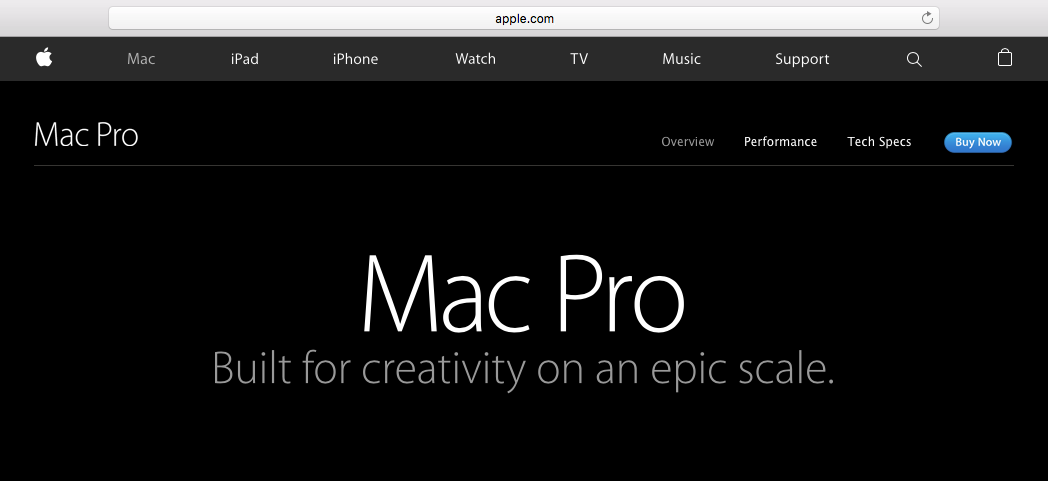
Task: Go to the iPhone section
Action: [x=356, y=59]
